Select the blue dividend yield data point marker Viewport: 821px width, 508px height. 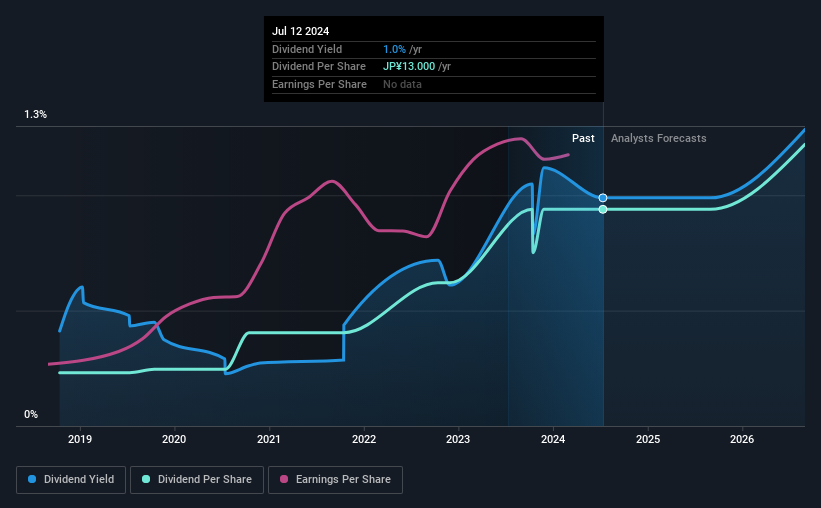tap(603, 198)
